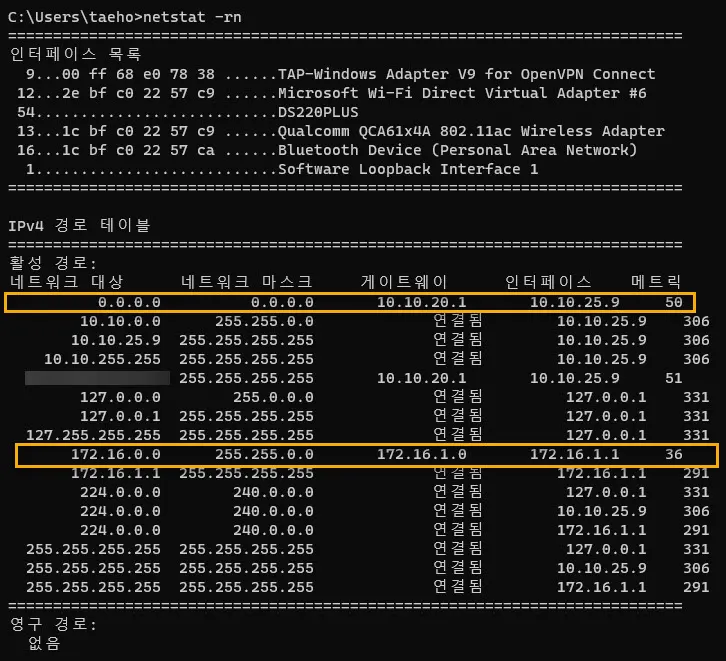Select the Qualcomm QCA61x4A Wireless Adapter entry
726x661 pixels.
[x=470, y=131]
